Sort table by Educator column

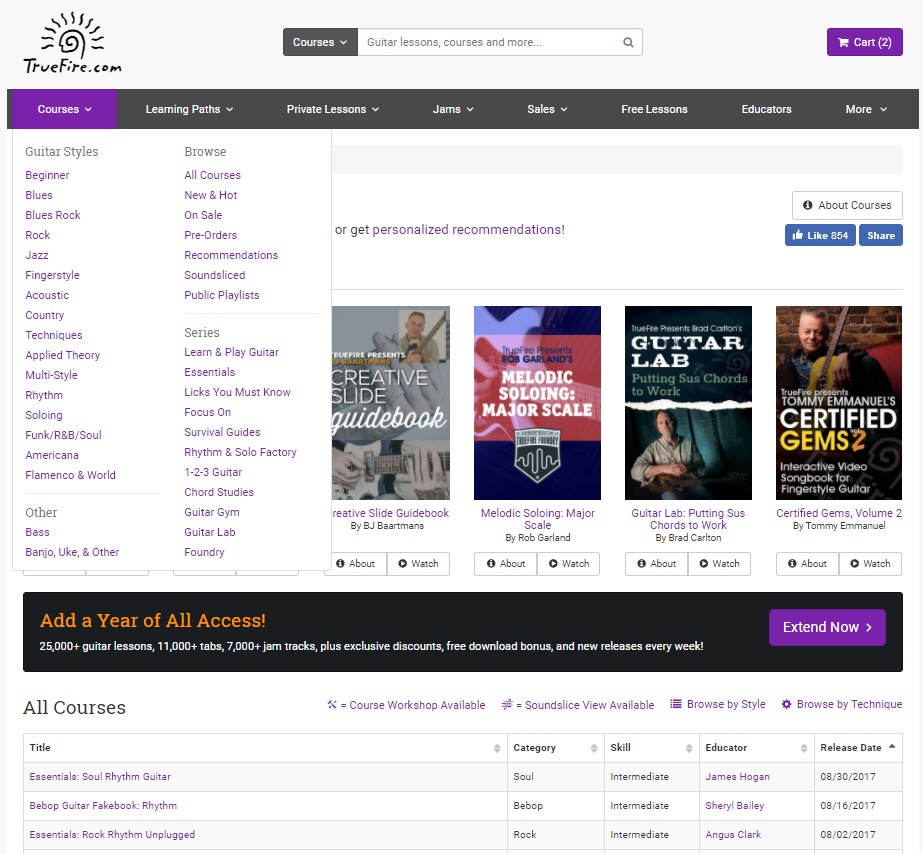[x=756, y=747]
